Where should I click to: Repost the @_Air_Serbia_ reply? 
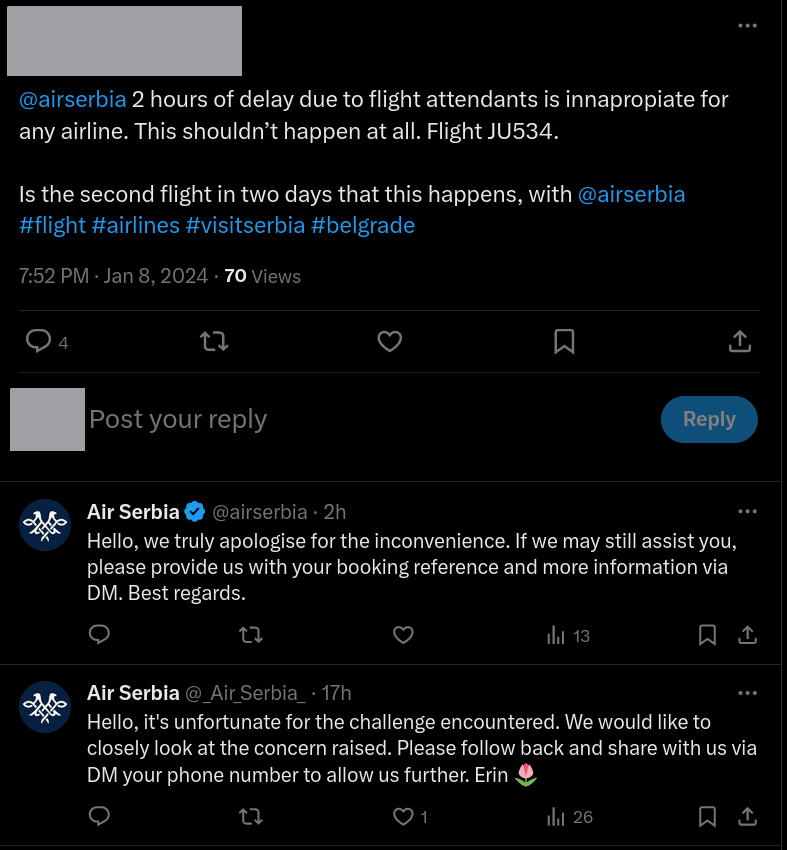[x=251, y=816]
